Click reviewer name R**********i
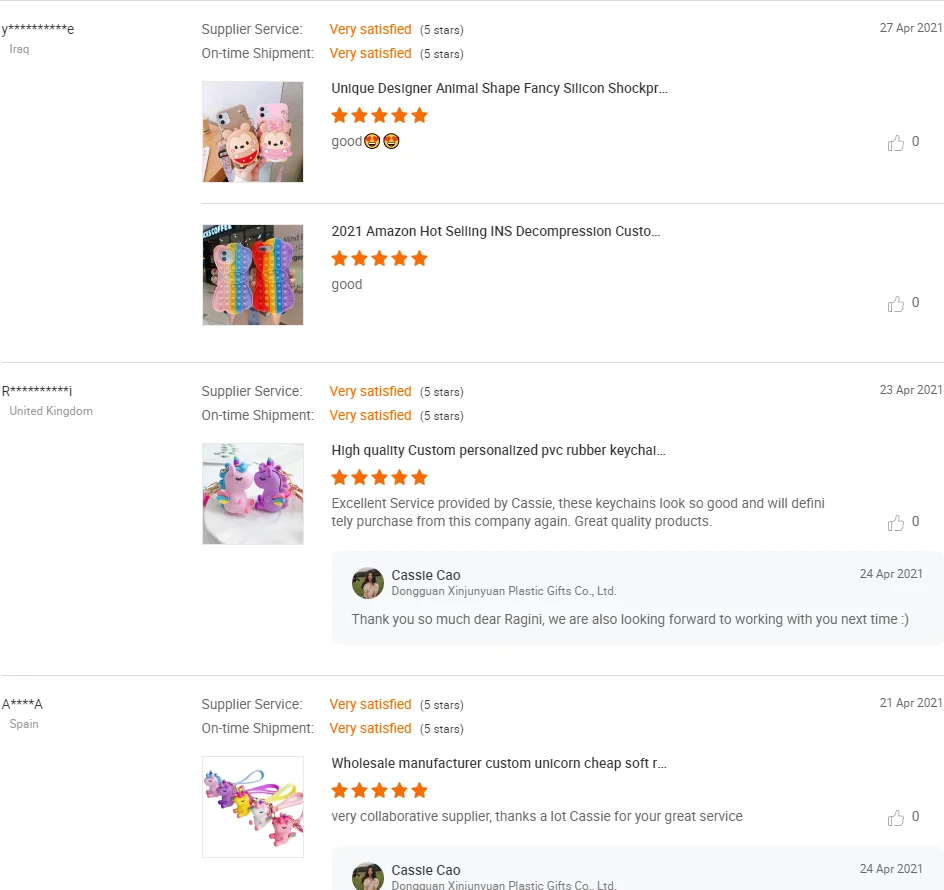Screen dimensions: 944x890 click(37, 391)
